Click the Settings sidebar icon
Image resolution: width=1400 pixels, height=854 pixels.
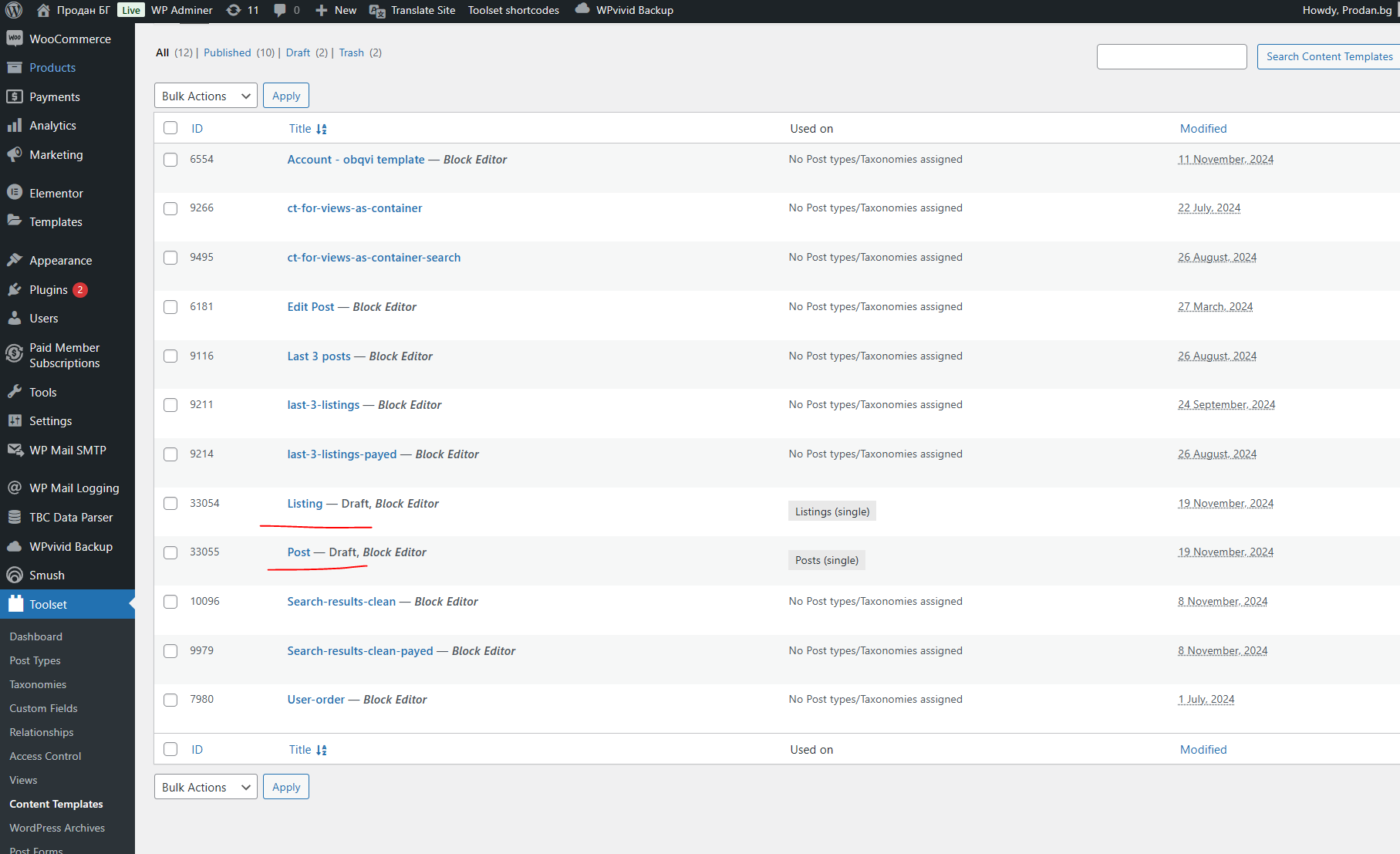pos(15,420)
